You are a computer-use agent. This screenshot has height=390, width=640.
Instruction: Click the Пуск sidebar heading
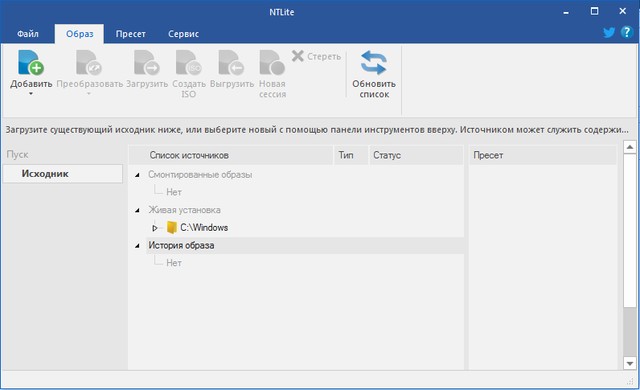(18, 155)
